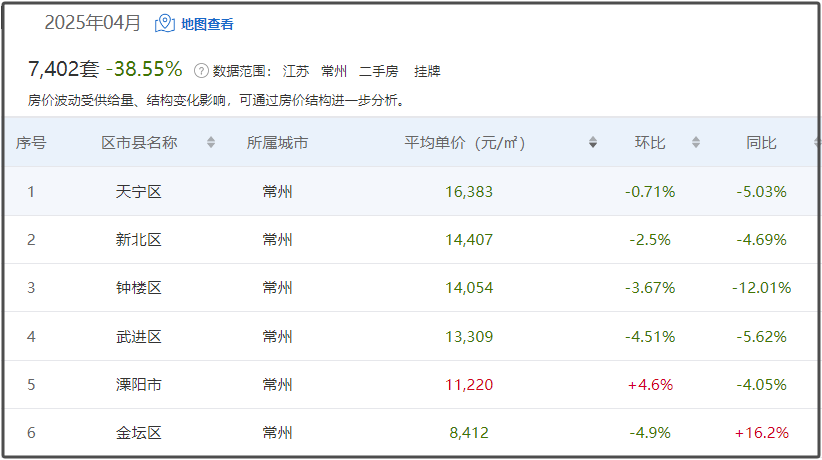
Task: Click the +4.6% 环比 value
Action: 650,385
